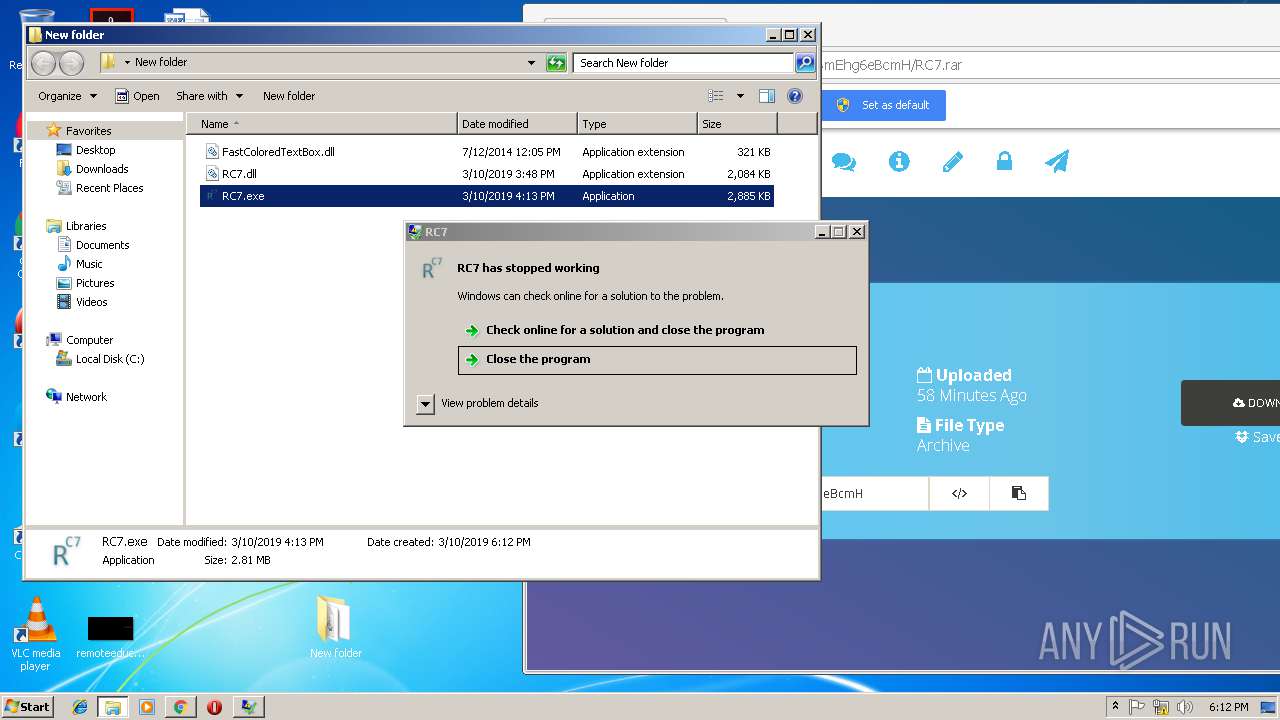Screen dimensions: 1280x720
Task: Select the RC7.dll file
Action: (x=239, y=174)
